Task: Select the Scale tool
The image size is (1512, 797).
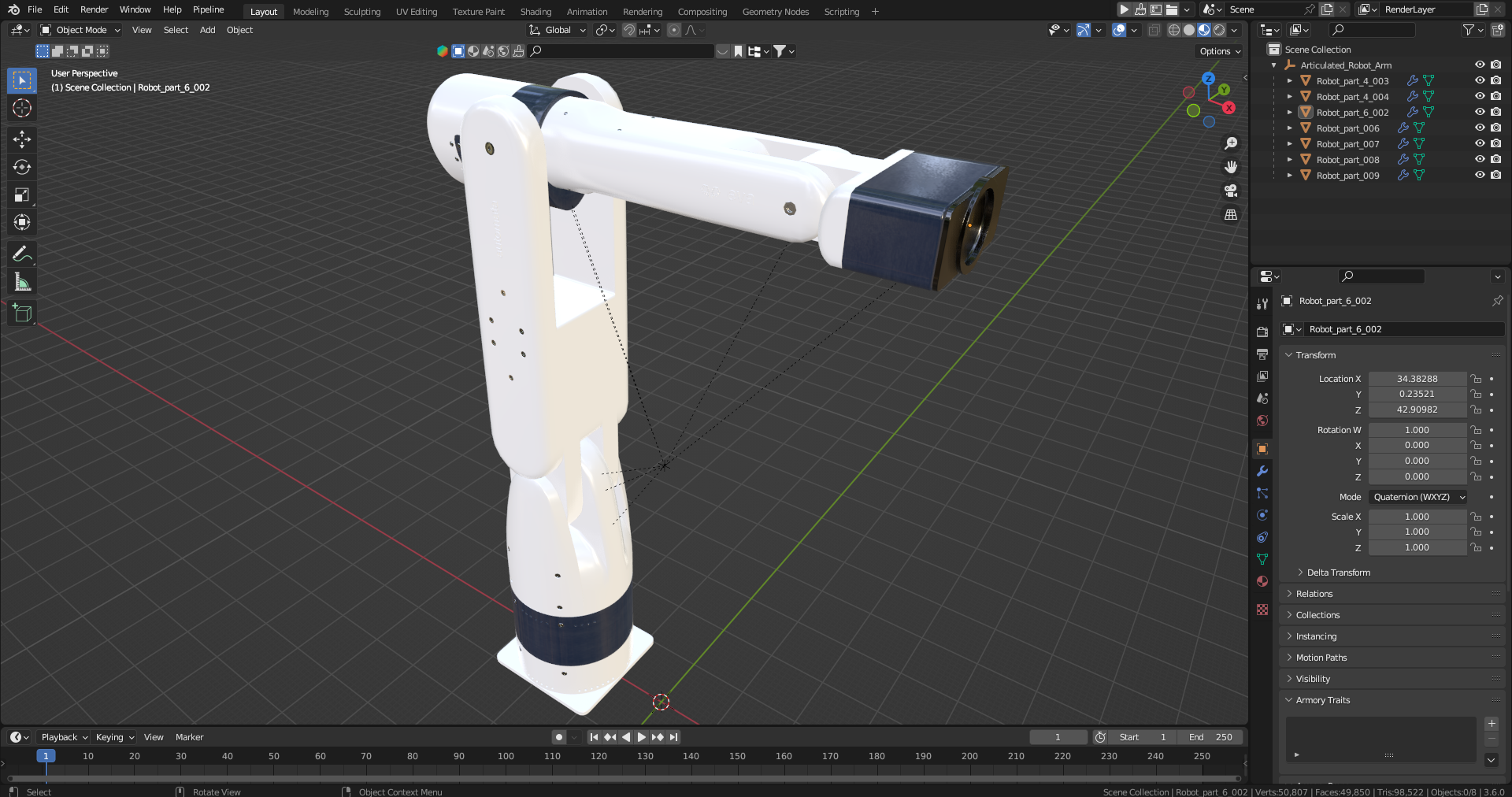Action: pyautogui.click(x=22, y=195)
